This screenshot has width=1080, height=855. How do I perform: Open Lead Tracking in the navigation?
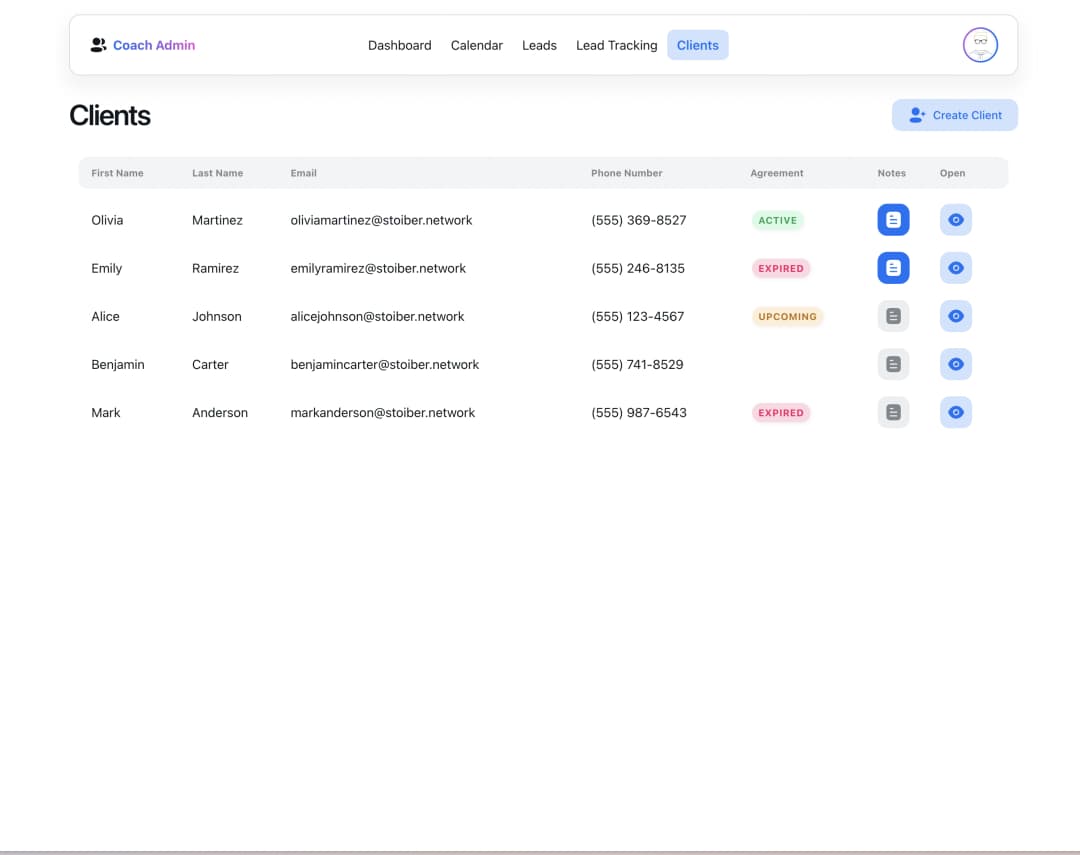[x=616, y=45]
